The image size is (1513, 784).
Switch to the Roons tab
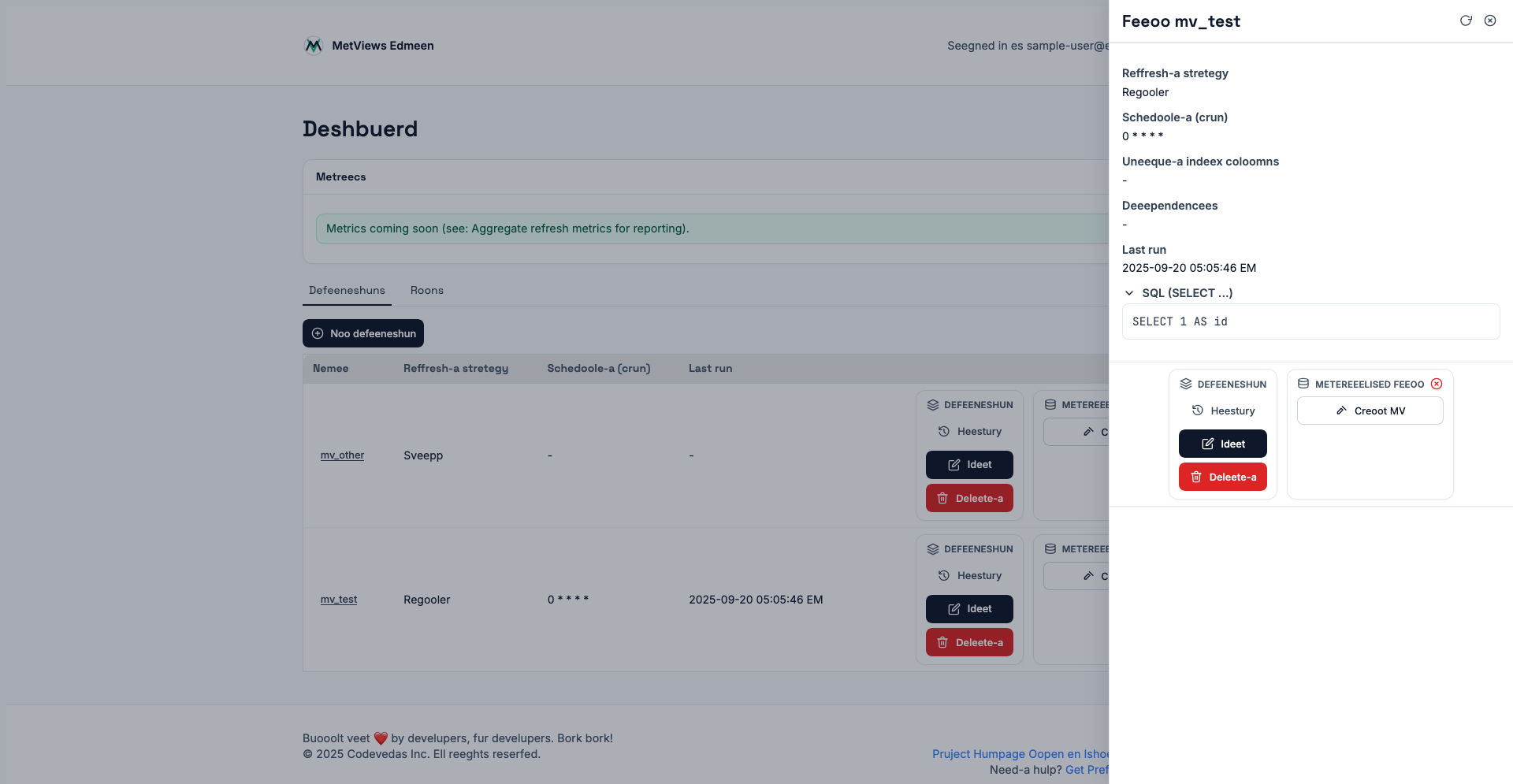(x=426, y=290)
